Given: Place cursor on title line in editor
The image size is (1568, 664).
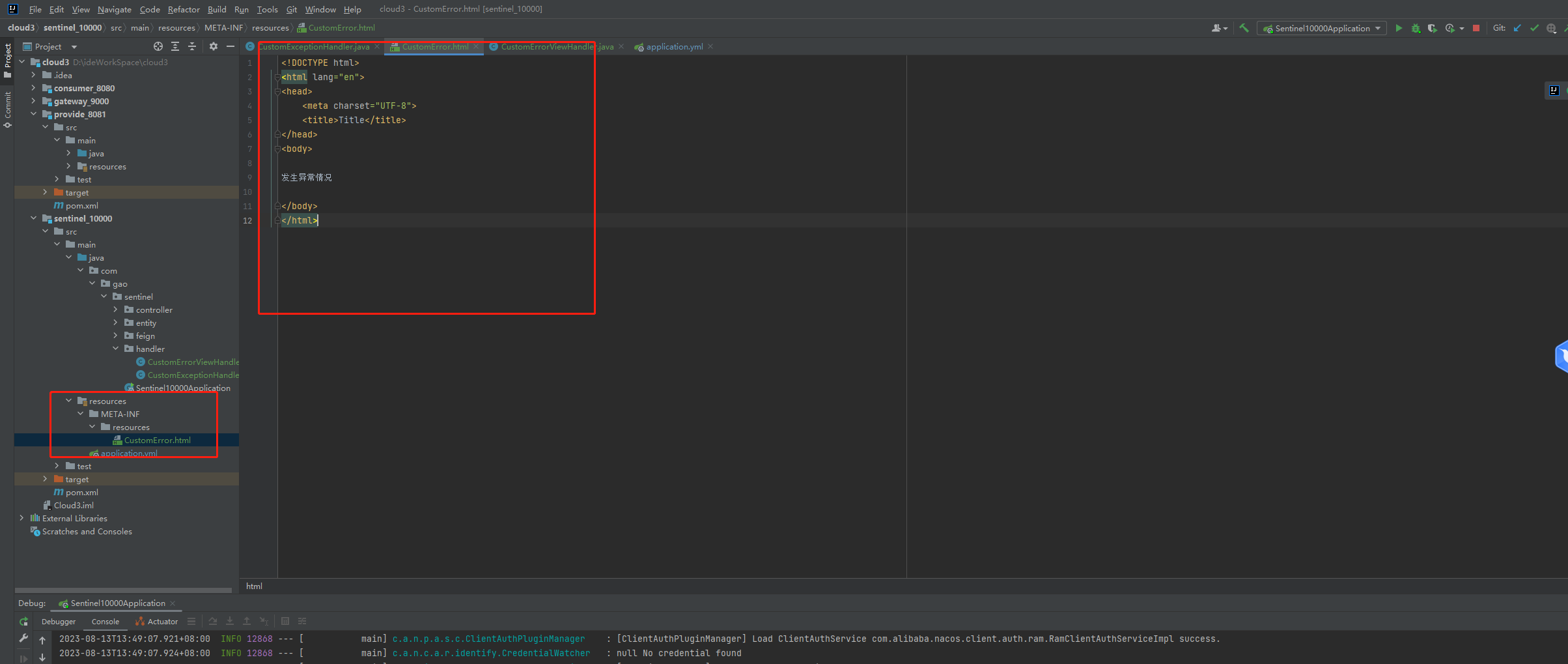Looking at the screenshot, I should 354,120.
